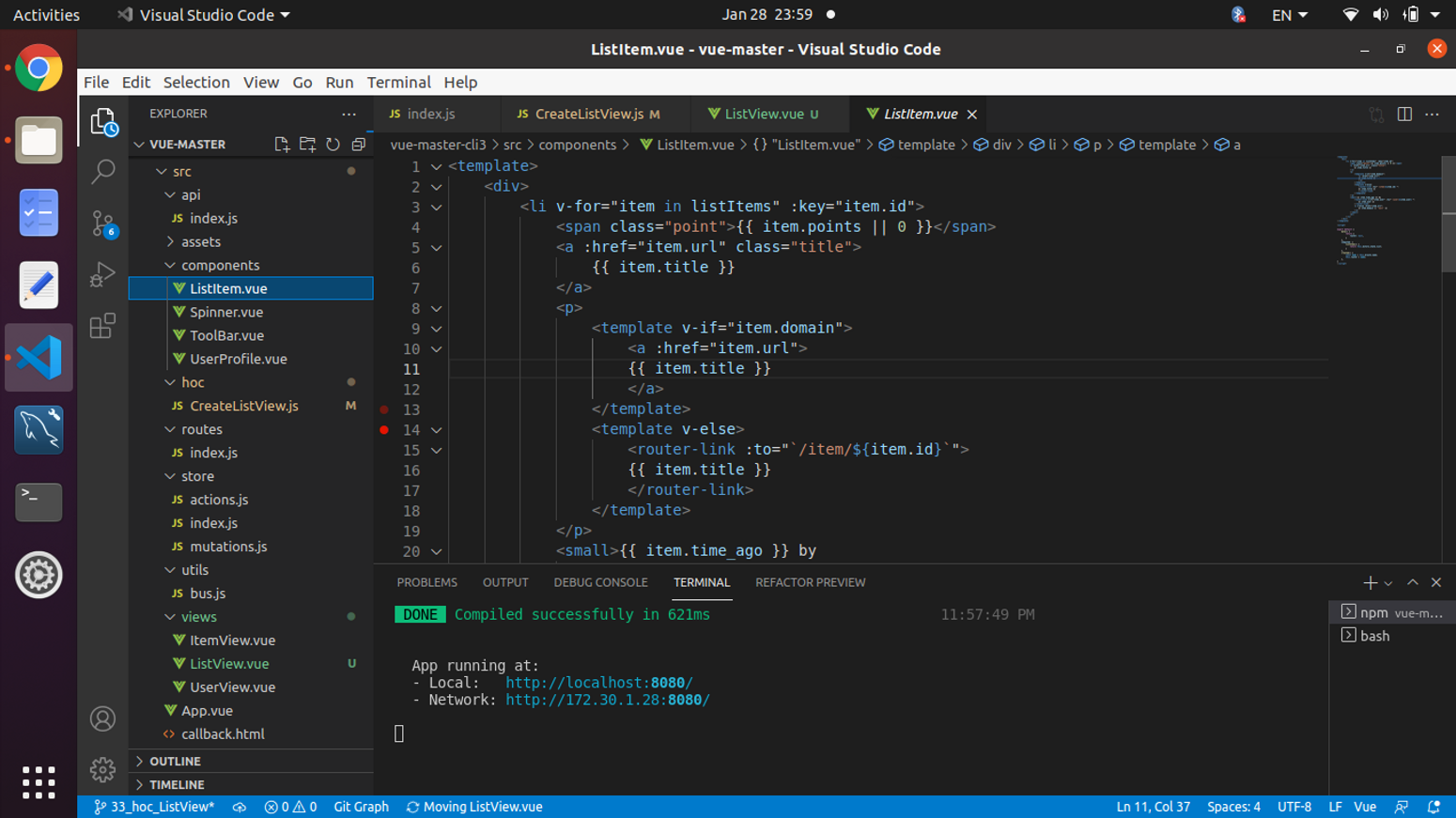
Task: Create a new terminal with plus icon
Action: 1370,583
